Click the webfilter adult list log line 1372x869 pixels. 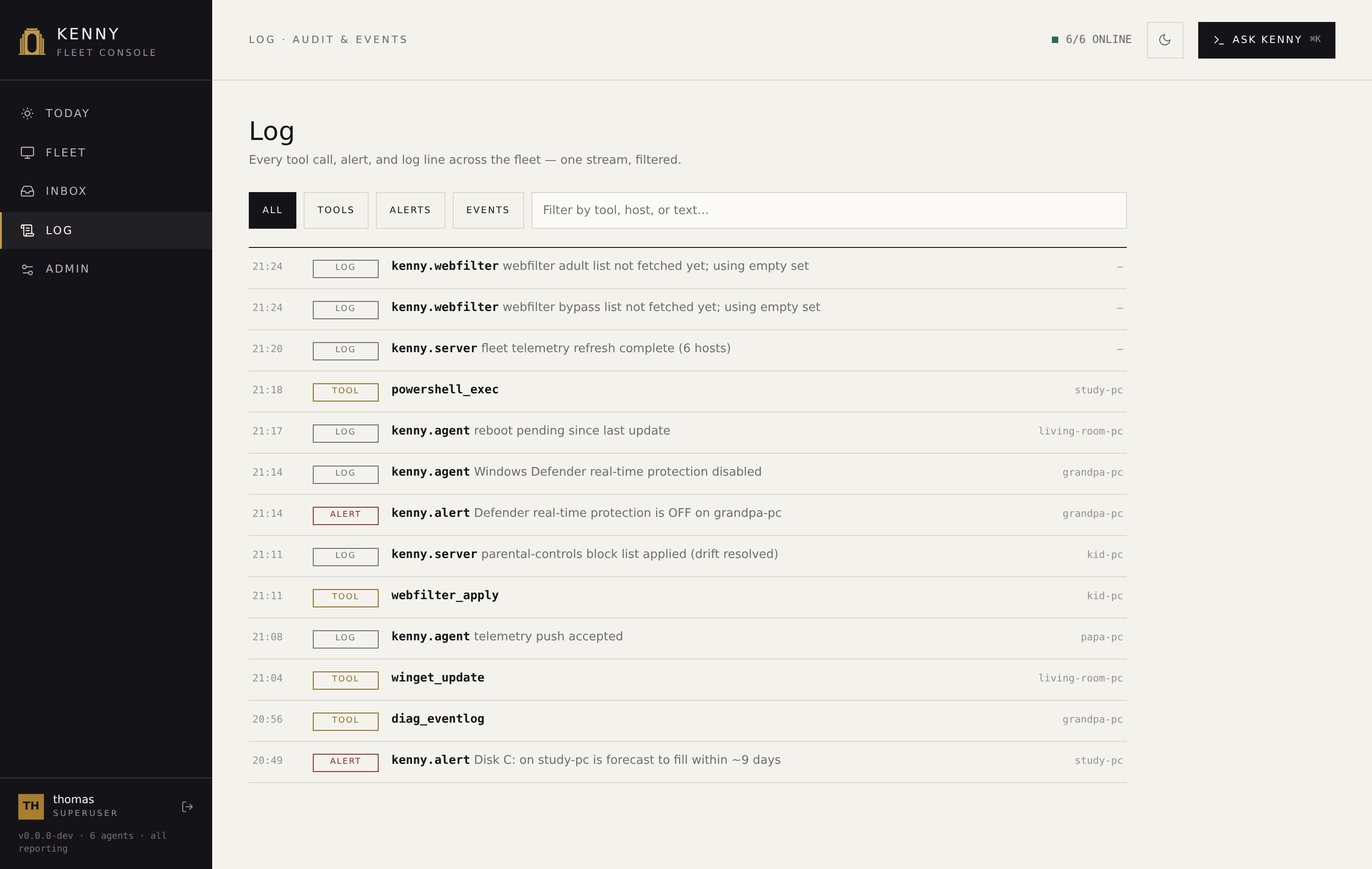(x=687, y=268)
